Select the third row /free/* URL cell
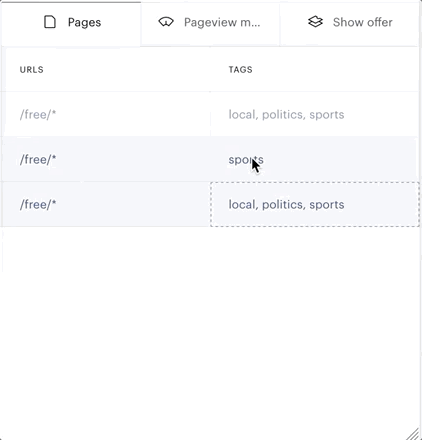Image resolution: width=422 pixels, height=440 pixels. (x=106, y=204)
